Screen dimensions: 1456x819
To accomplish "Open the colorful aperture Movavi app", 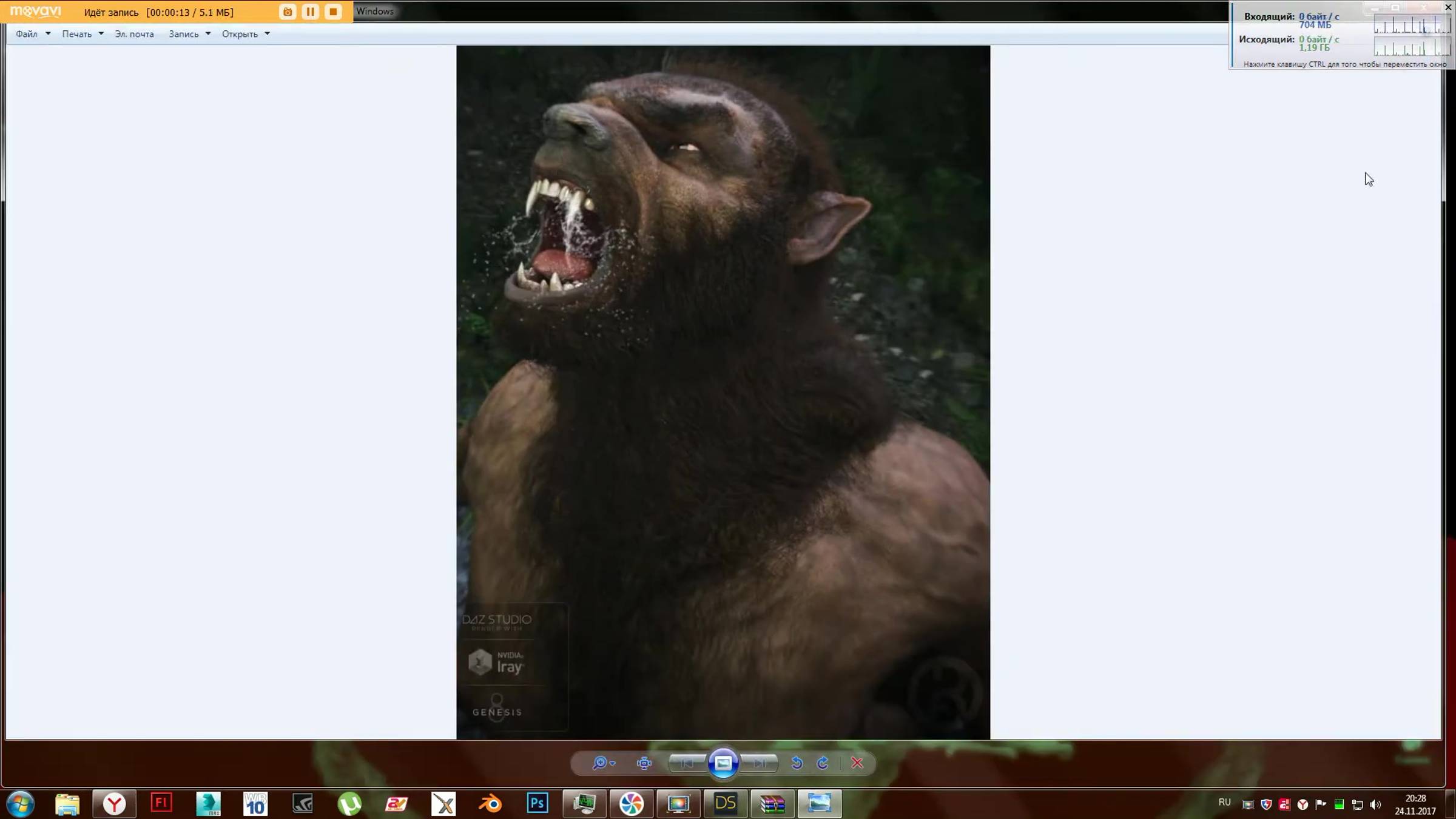I will tap(632, 804).
